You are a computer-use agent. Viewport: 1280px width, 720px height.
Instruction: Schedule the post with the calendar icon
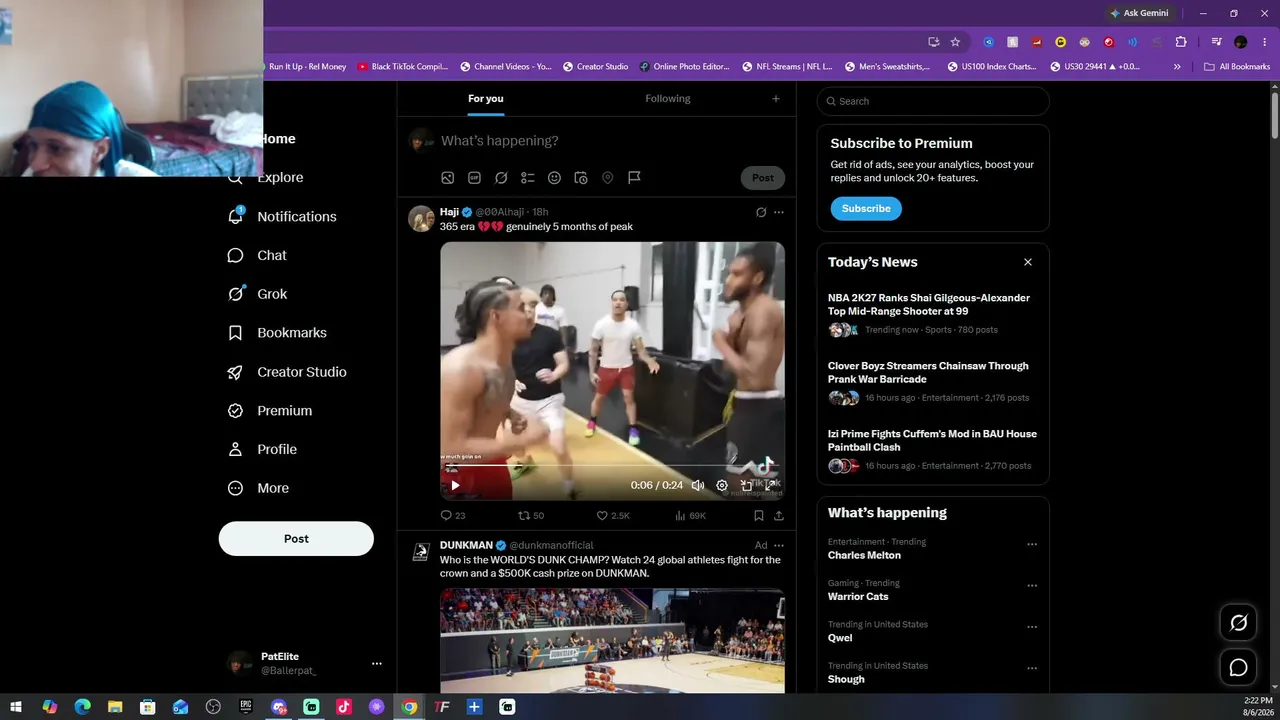[581, 178]
